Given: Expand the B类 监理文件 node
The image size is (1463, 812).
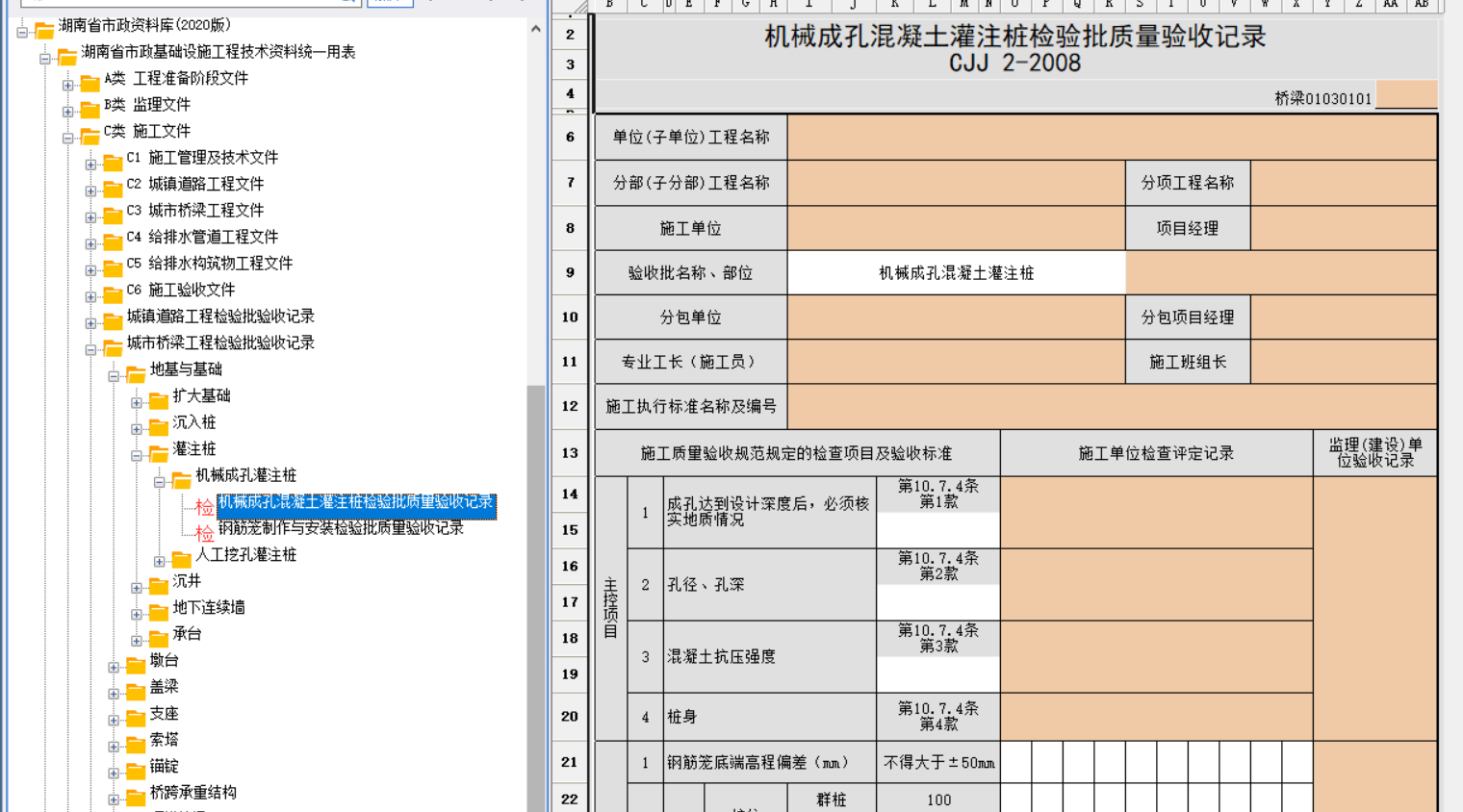Looking at the screenshot, I should (68, 112).
